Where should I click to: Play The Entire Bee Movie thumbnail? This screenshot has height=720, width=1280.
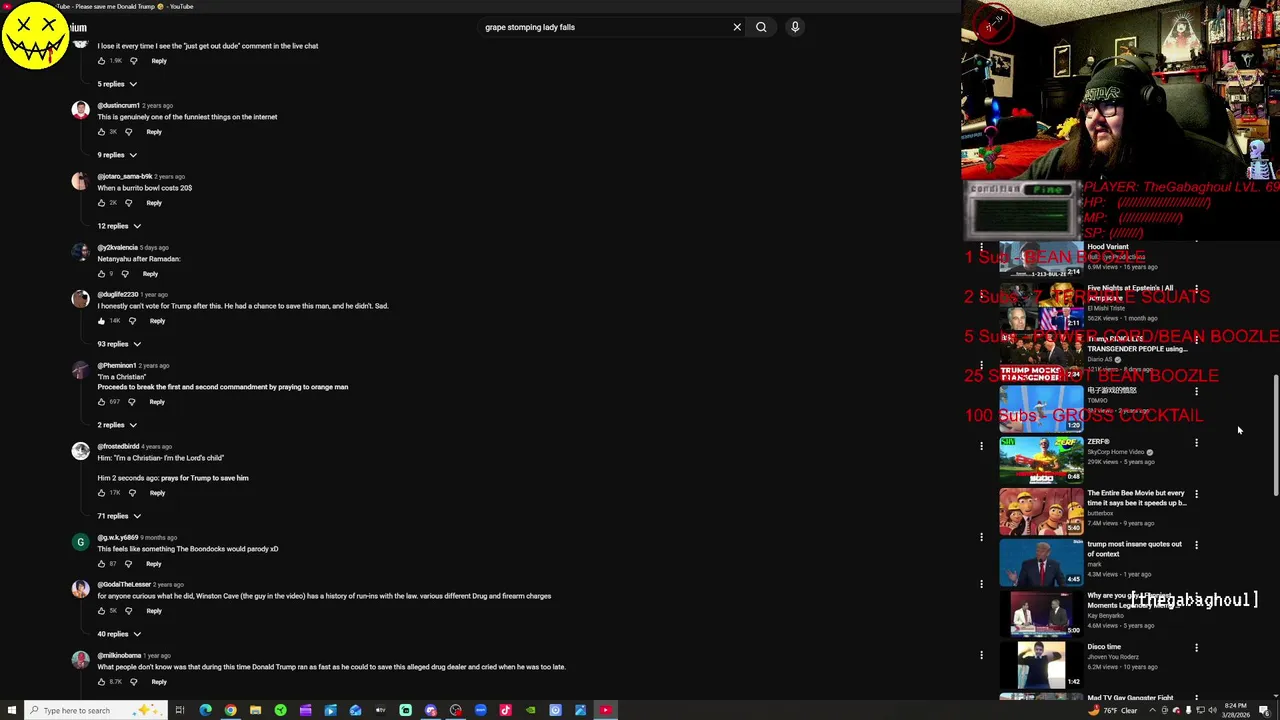(x=1041, y=511)
